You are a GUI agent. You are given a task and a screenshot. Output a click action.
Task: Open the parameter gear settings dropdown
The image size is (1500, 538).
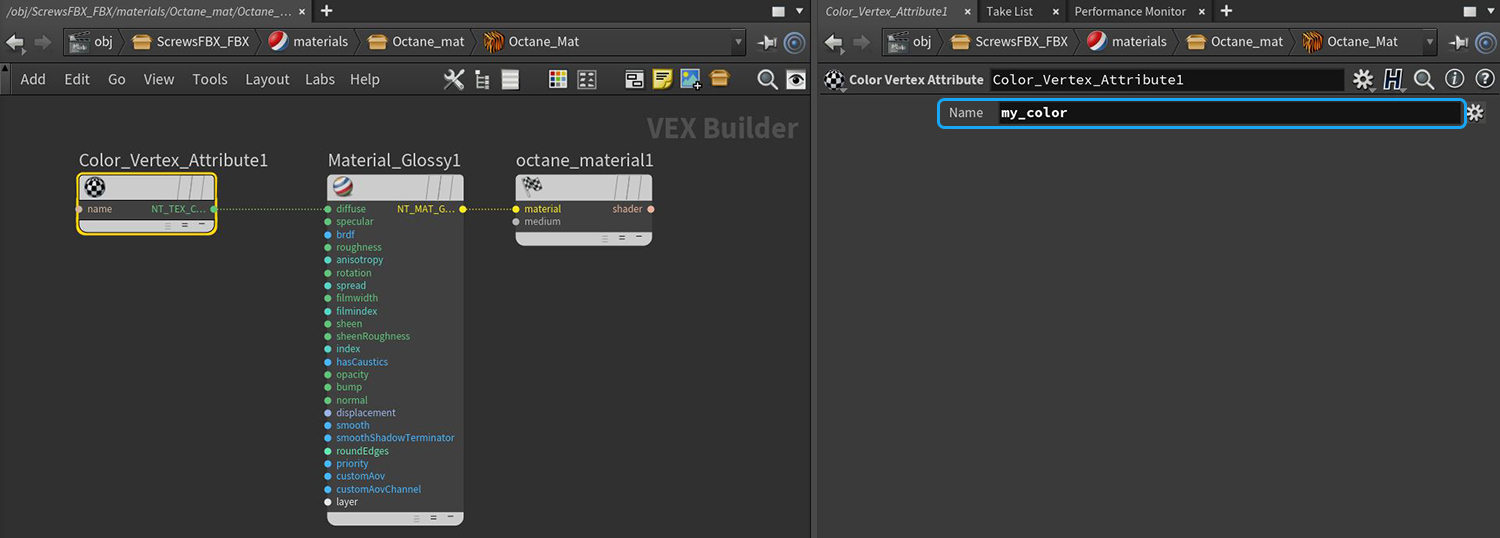[x=1363, y=80]
